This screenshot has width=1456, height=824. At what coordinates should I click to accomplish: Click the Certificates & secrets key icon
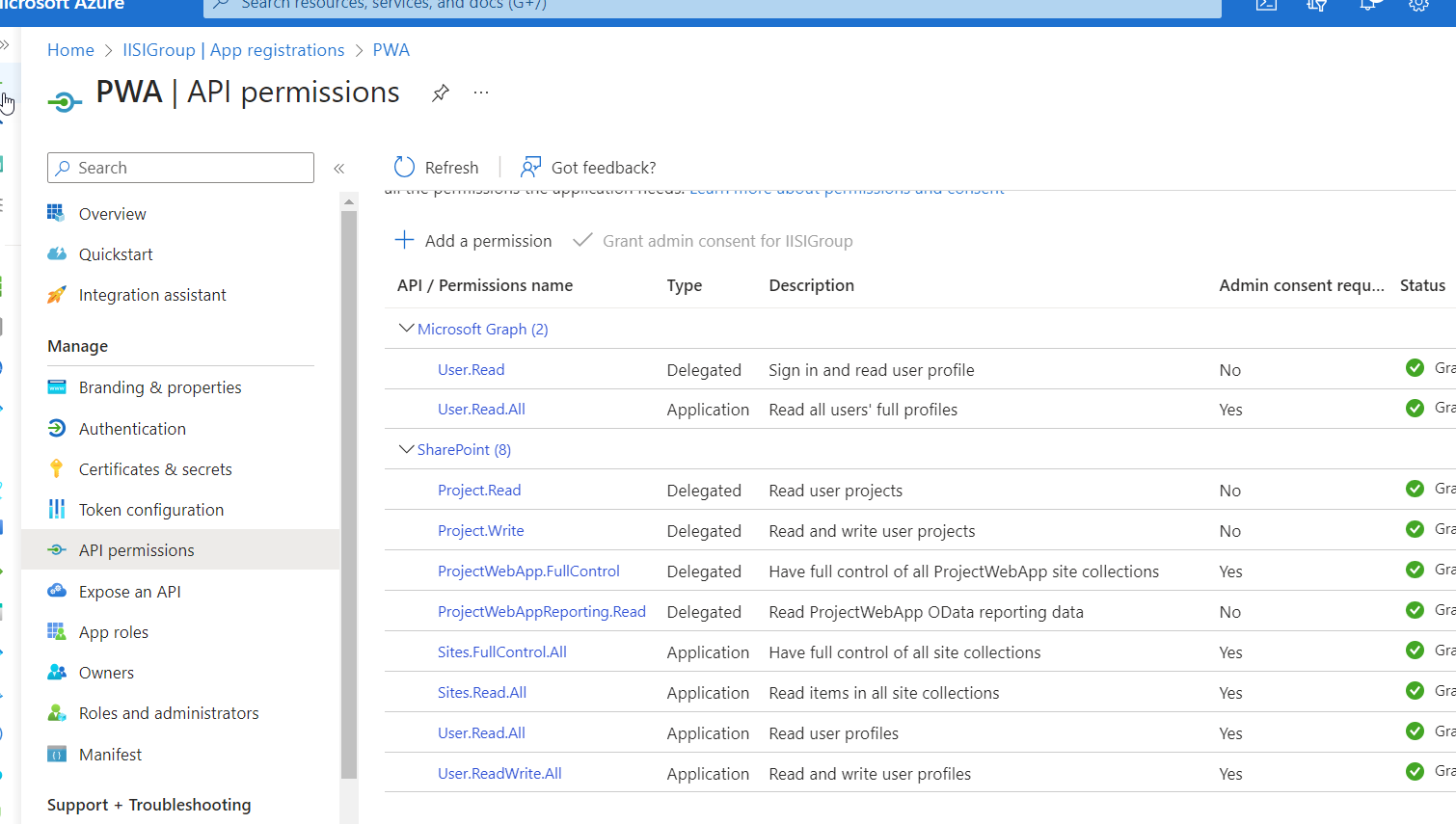tap(57, 468)
